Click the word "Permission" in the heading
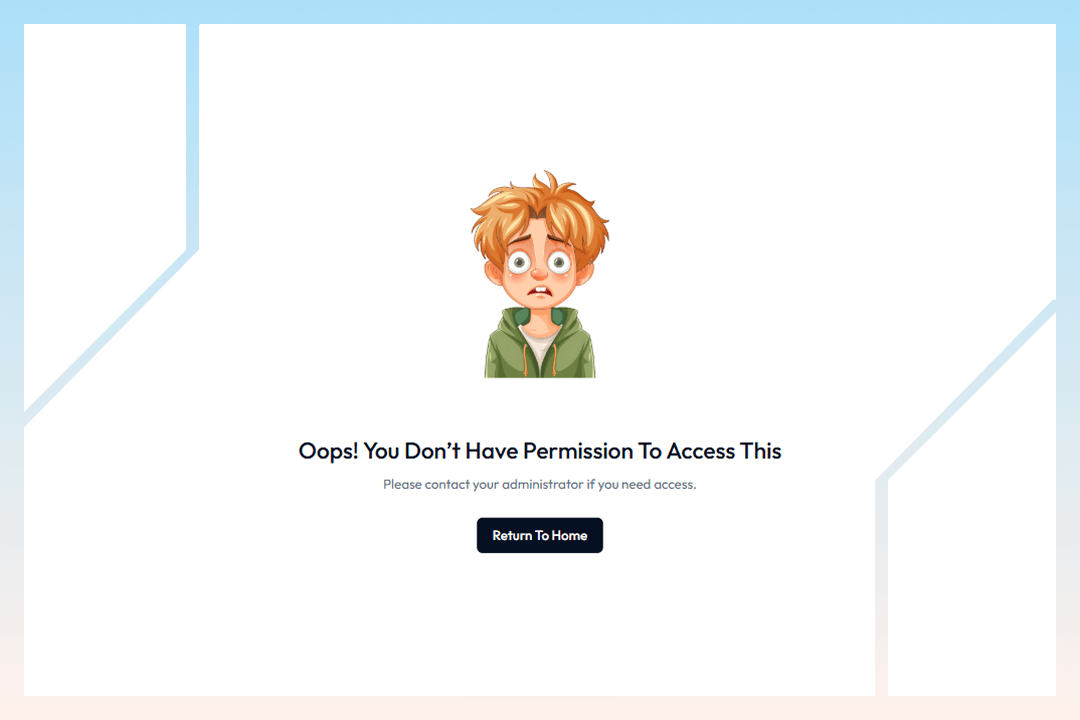Viewport: 1080px width, 720px height. pos(578,451)
